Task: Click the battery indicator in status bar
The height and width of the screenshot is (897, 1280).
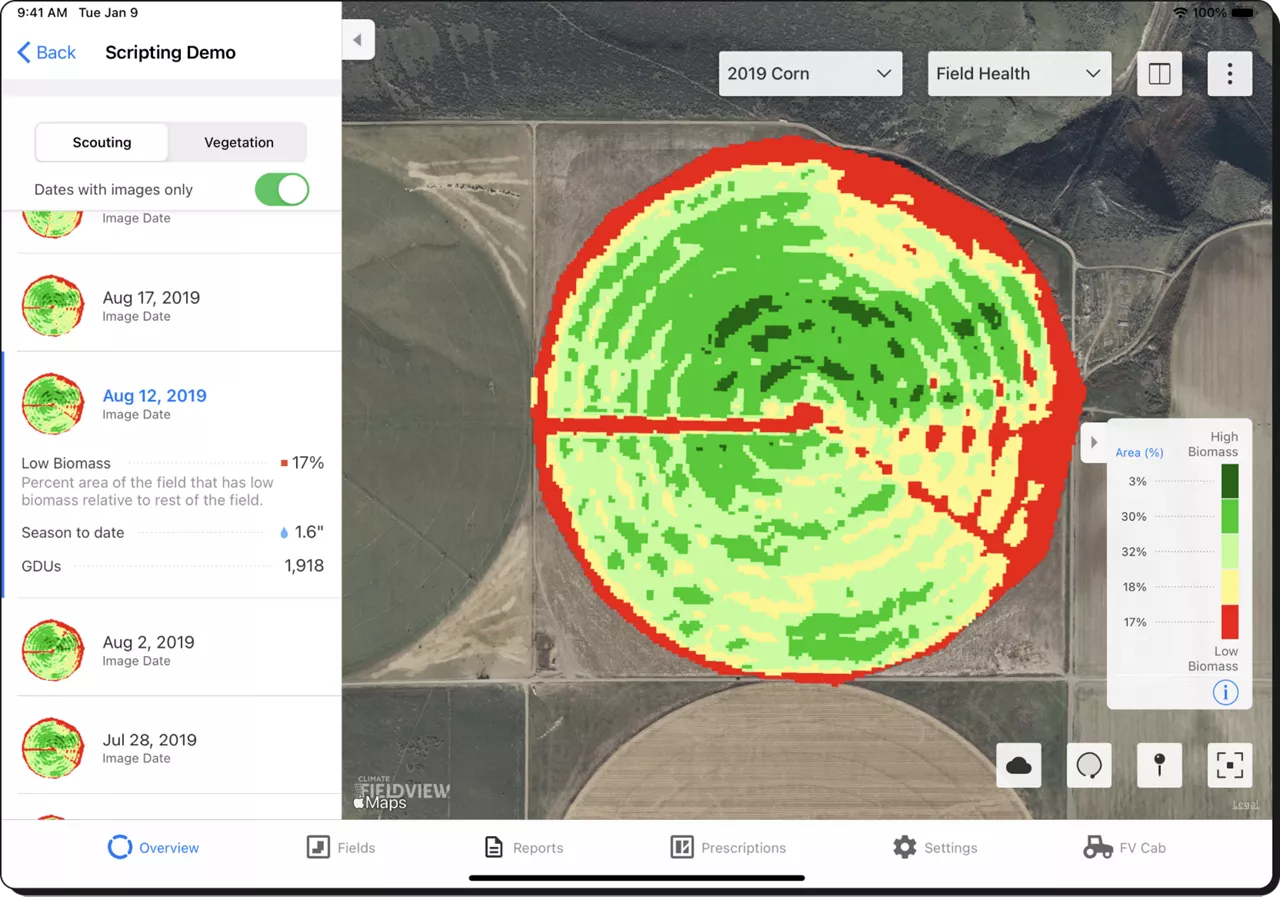Action: click(x=1243, y=13)
